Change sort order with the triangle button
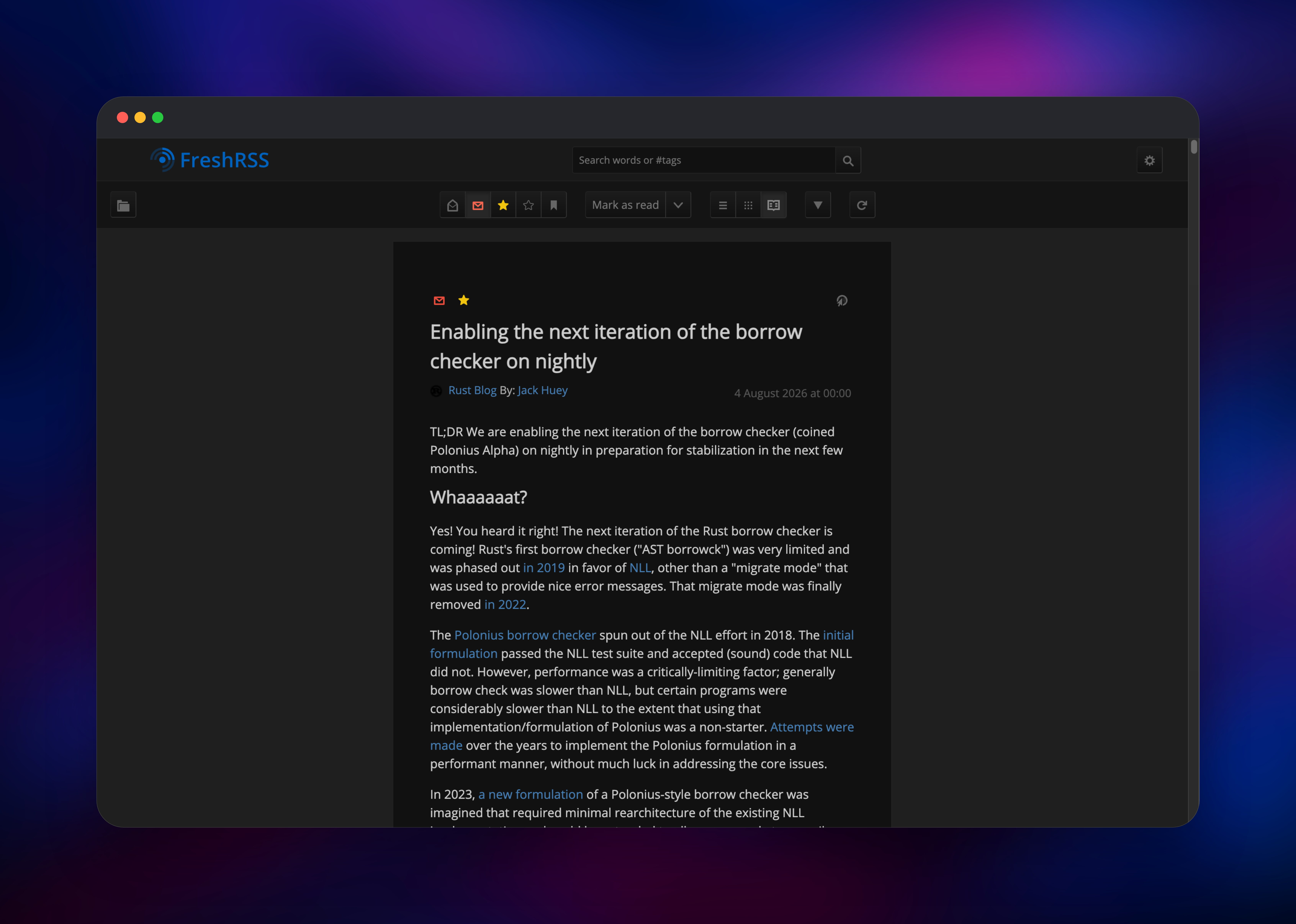1296x924 pixels. click(x=818, y=205)
